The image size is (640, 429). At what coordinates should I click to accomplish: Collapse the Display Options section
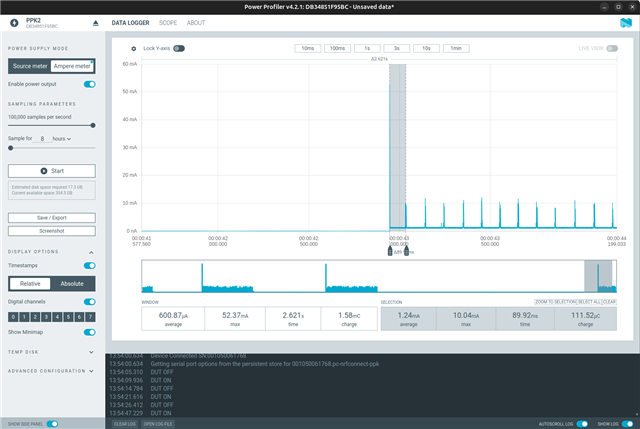coord(91,252)
